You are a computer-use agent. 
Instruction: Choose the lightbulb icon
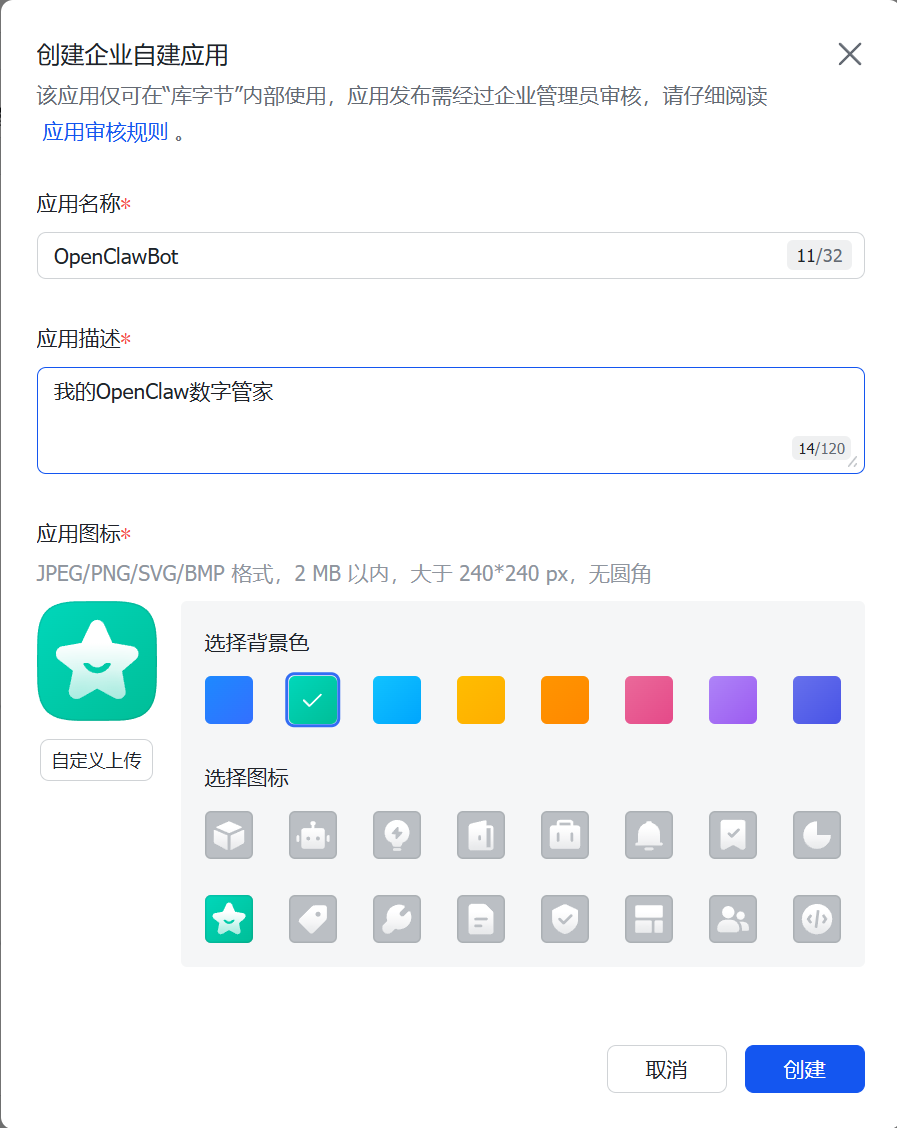[397, 835]
